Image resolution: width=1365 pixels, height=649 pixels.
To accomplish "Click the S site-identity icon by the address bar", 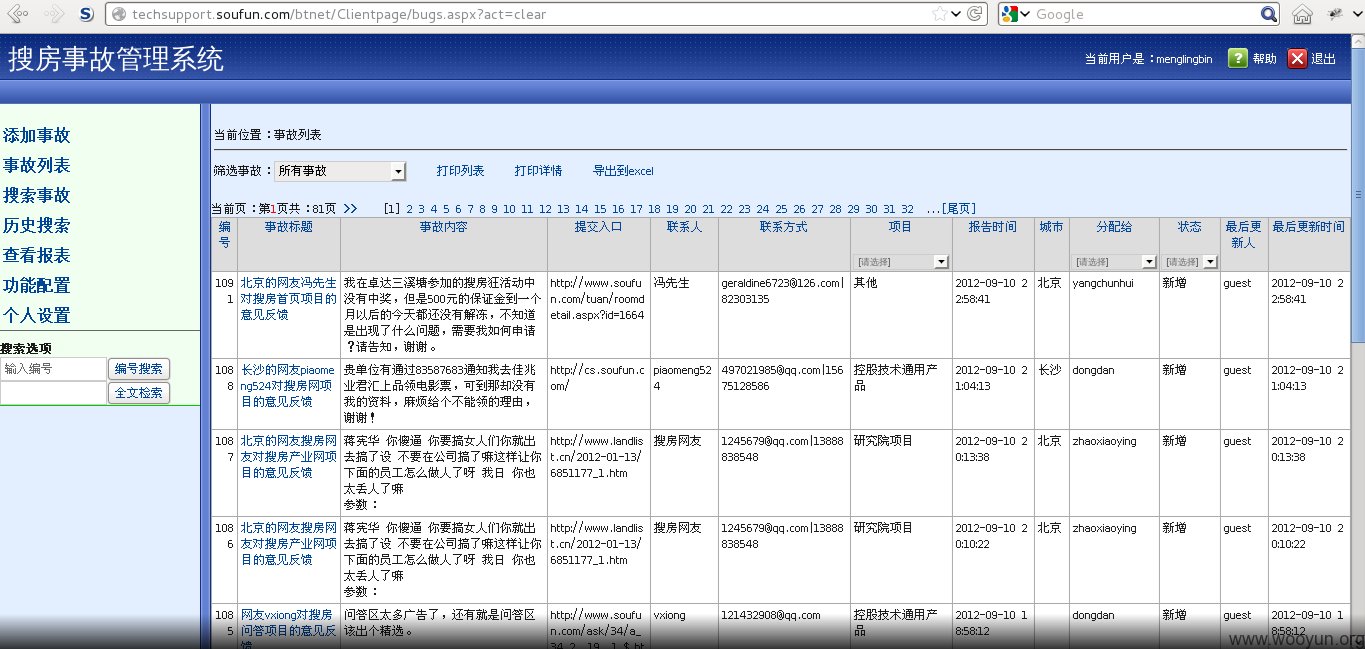I will tap(87, 14).
